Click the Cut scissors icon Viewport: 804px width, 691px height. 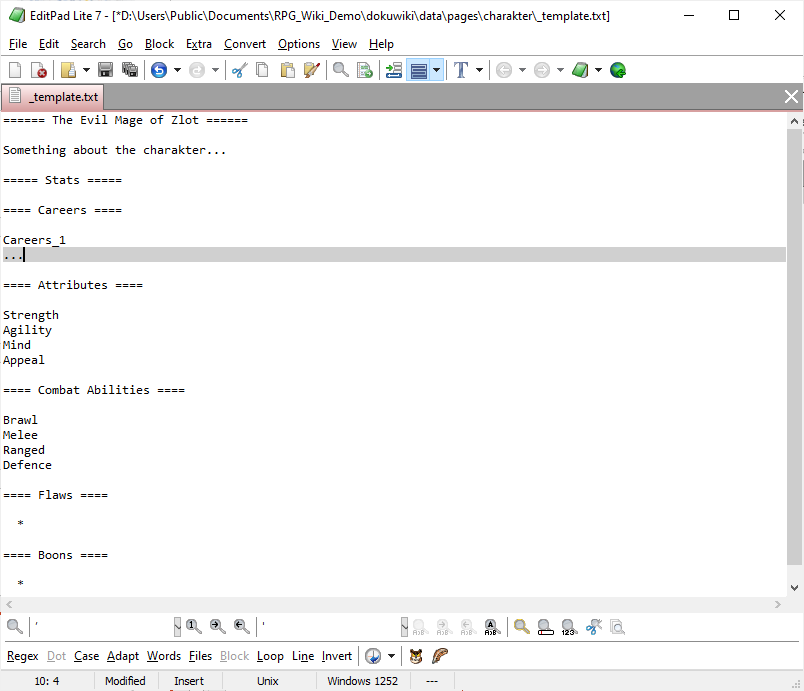click(x=239, y=70)
